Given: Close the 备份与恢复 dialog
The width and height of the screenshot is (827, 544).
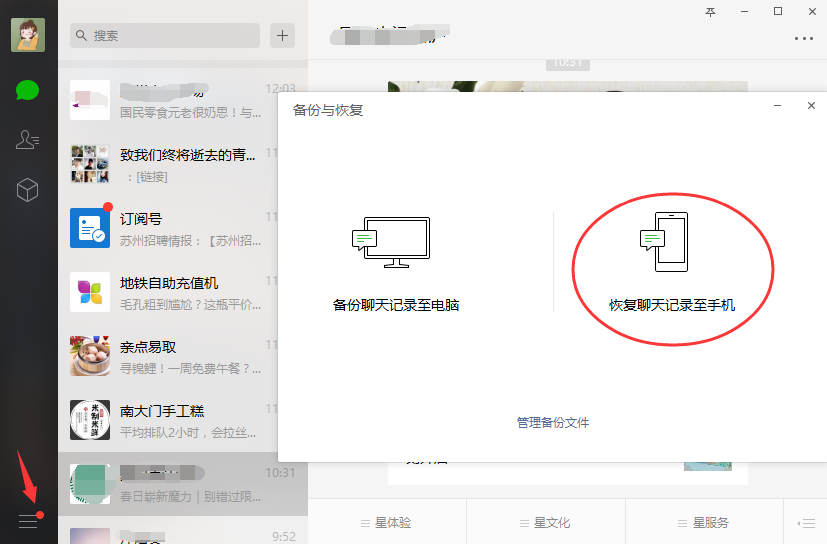Looking at the screenshot, I should [811, 106].
